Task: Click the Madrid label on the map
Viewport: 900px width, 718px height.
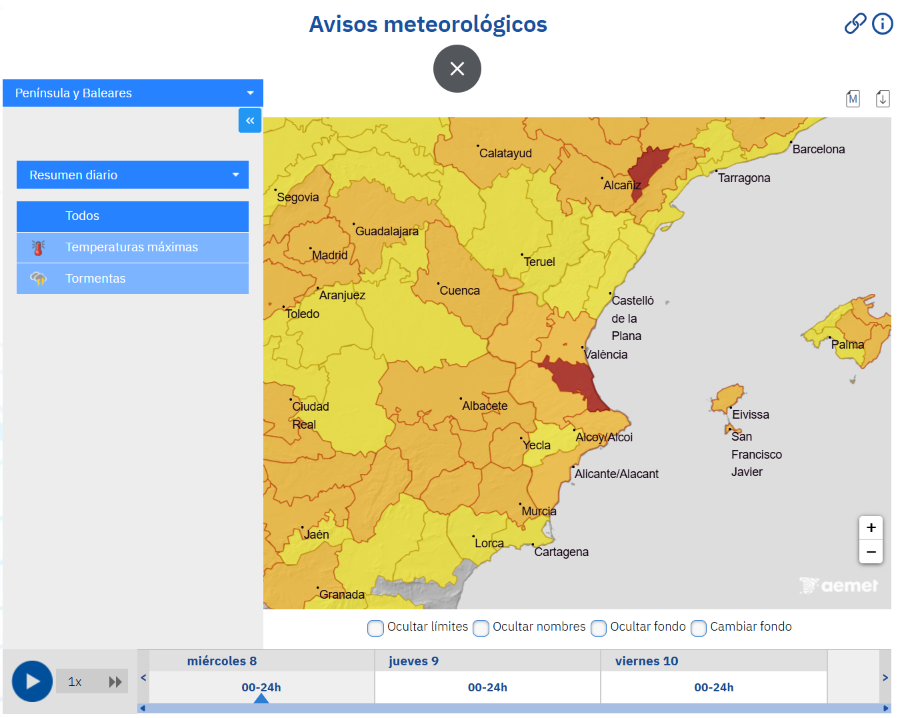Action: coord(330,255)
